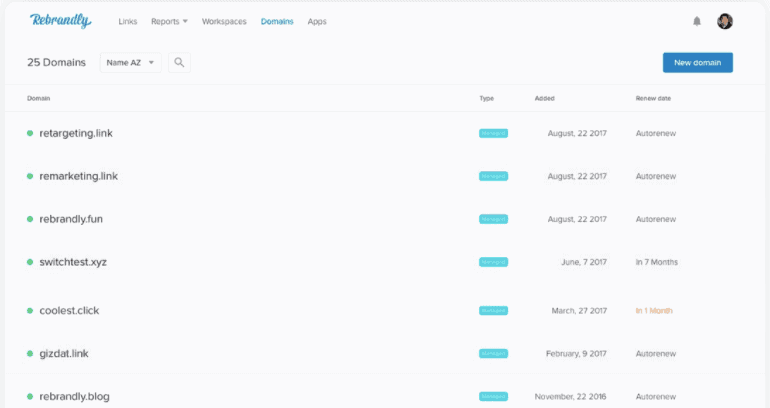This screenshot has width=770, height=408.
Task: Go to Links page
Action: pos(128,21)
